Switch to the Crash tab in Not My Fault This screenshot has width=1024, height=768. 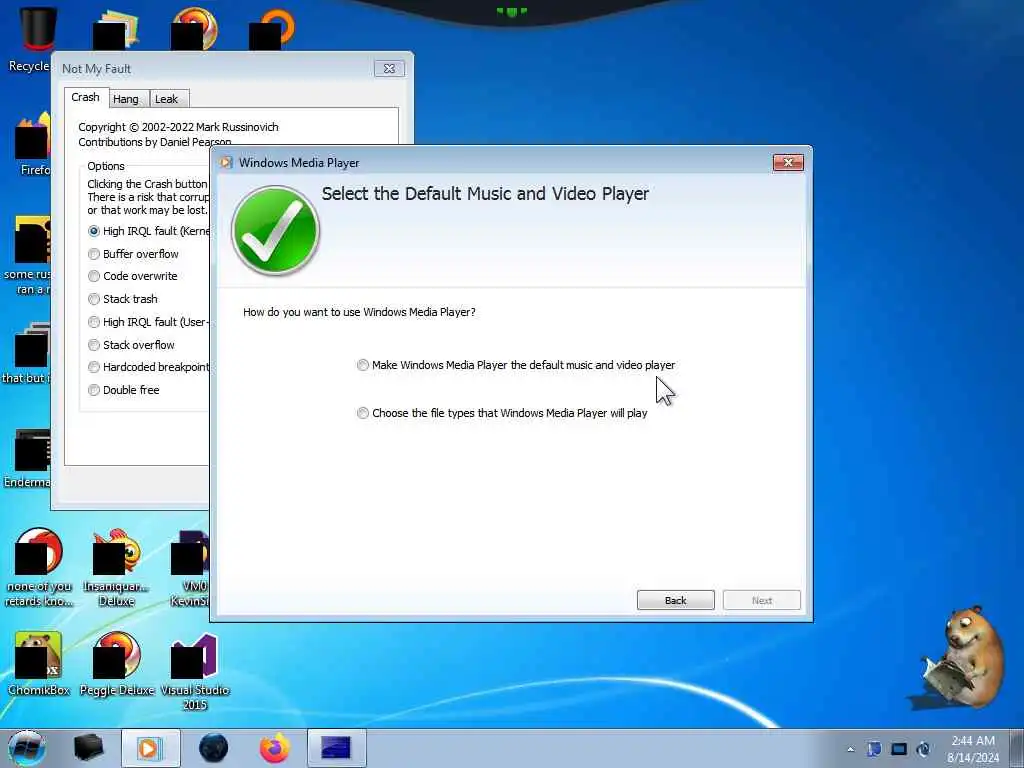click(x=86, y=97)
